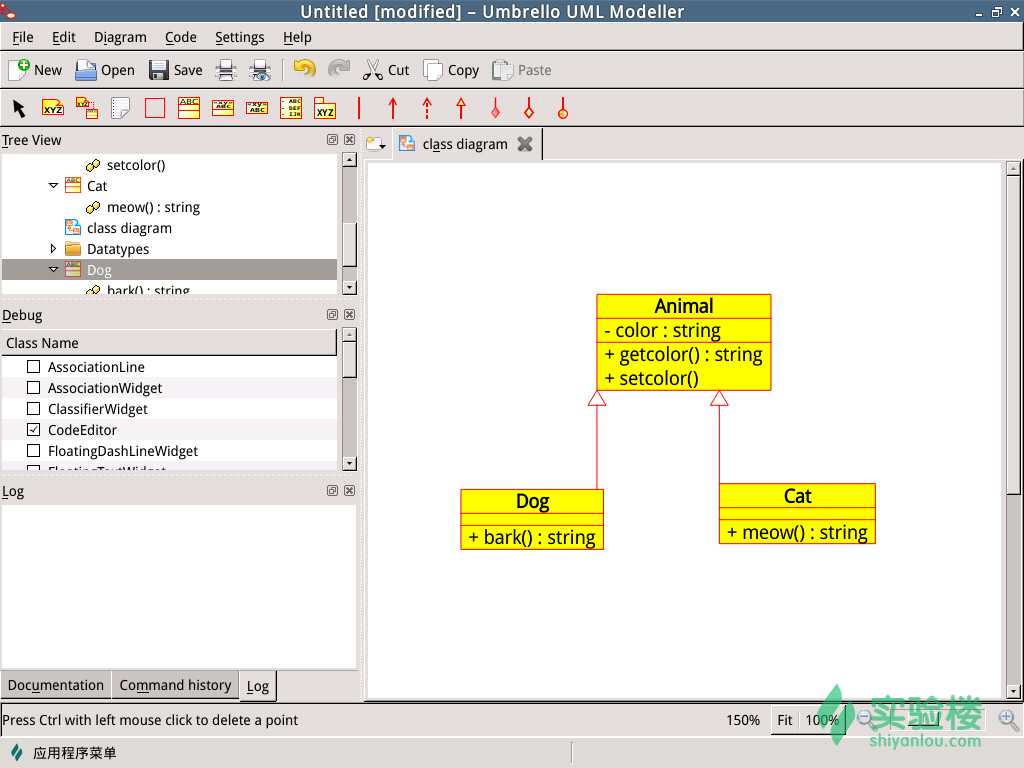Click the Class Name column header

168,343
